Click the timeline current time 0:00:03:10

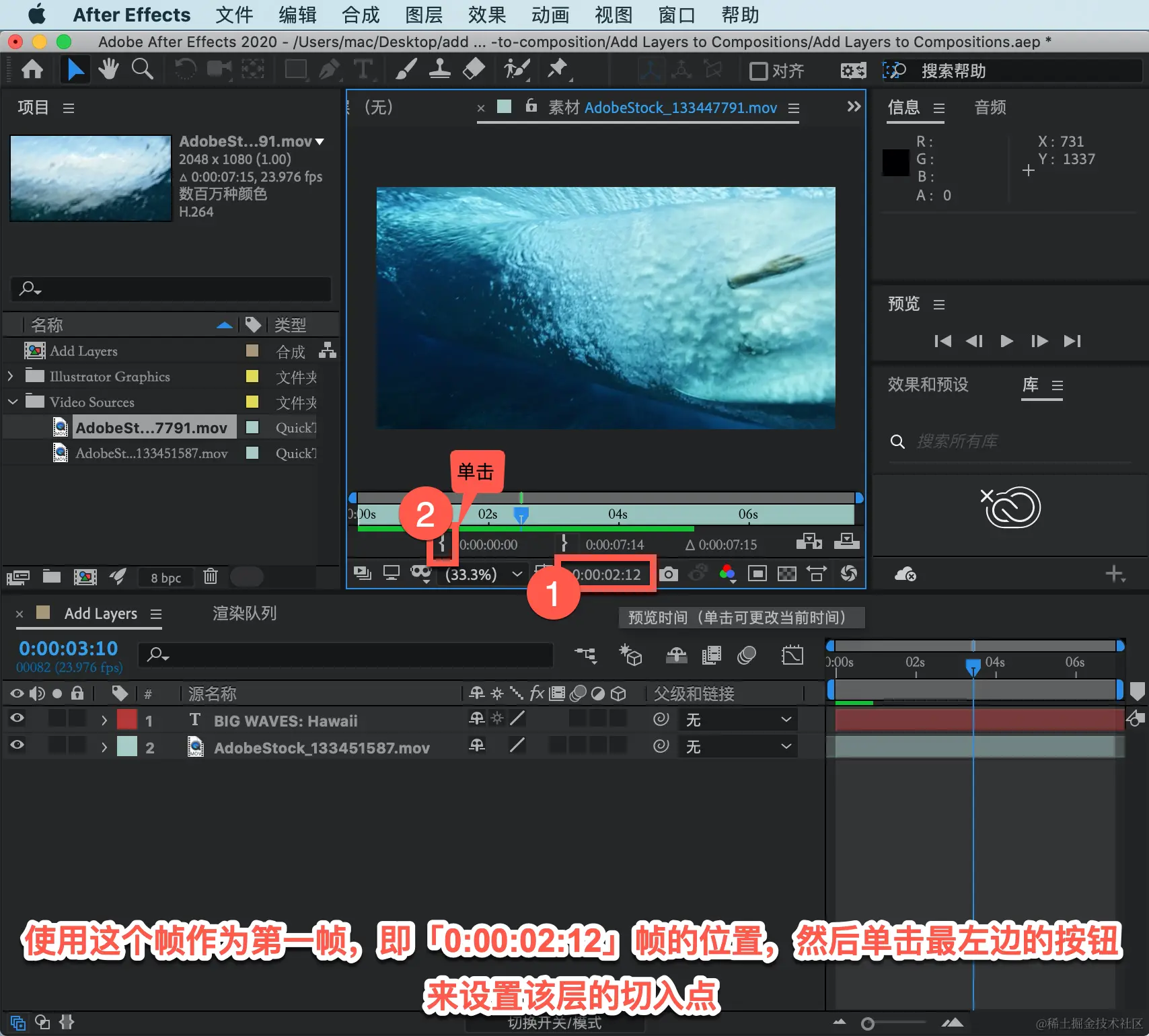point(68,648)
